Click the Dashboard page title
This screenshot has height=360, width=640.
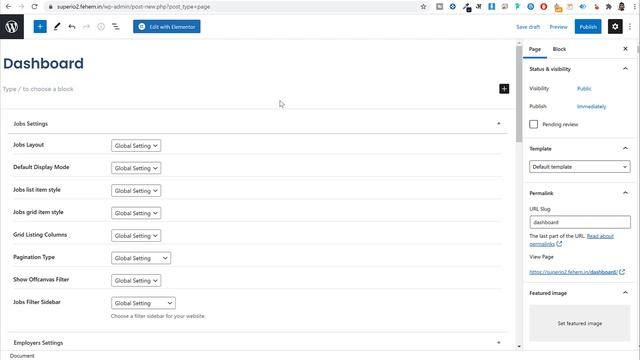(43, 63)
